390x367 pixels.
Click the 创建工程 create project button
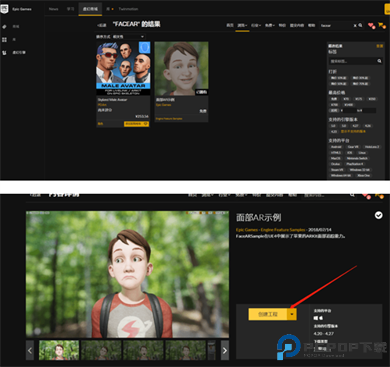(x=268, y=314)
